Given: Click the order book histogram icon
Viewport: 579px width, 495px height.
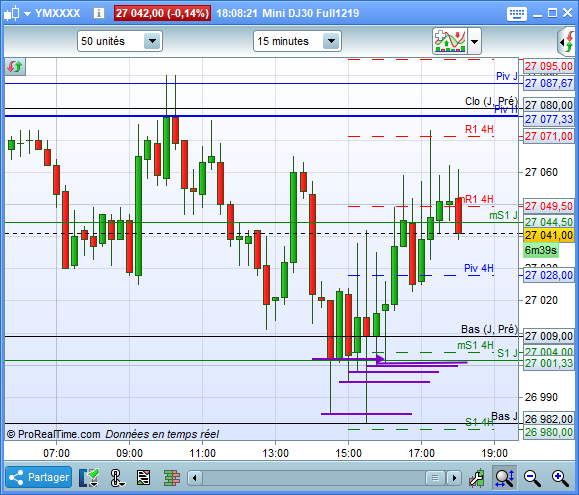Looking at the screenshot, I should click(172, 478).
